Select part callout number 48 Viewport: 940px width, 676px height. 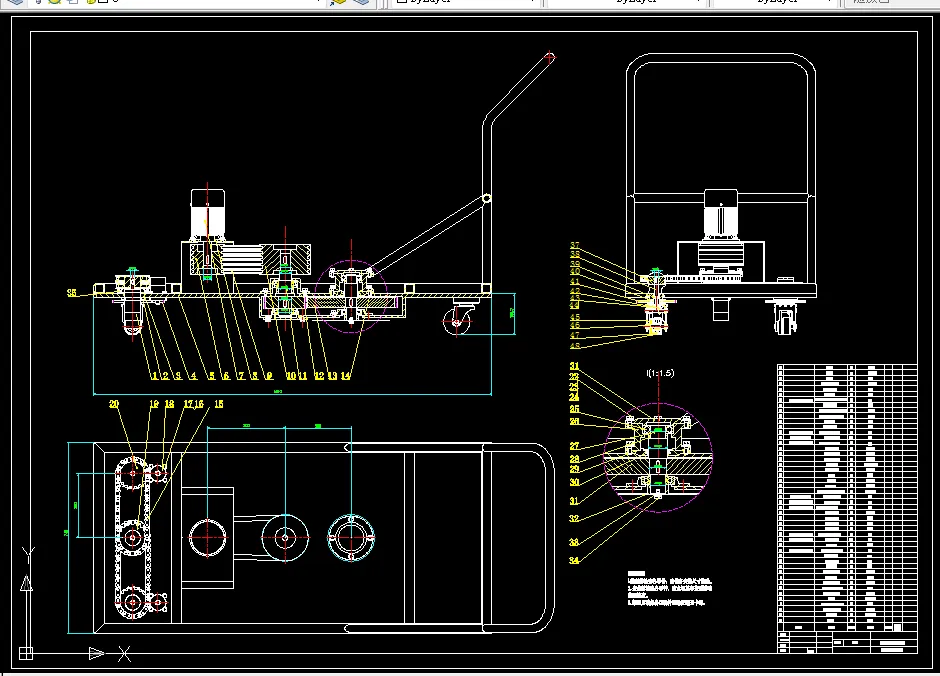pyautogui.click(x=575, y=346)
